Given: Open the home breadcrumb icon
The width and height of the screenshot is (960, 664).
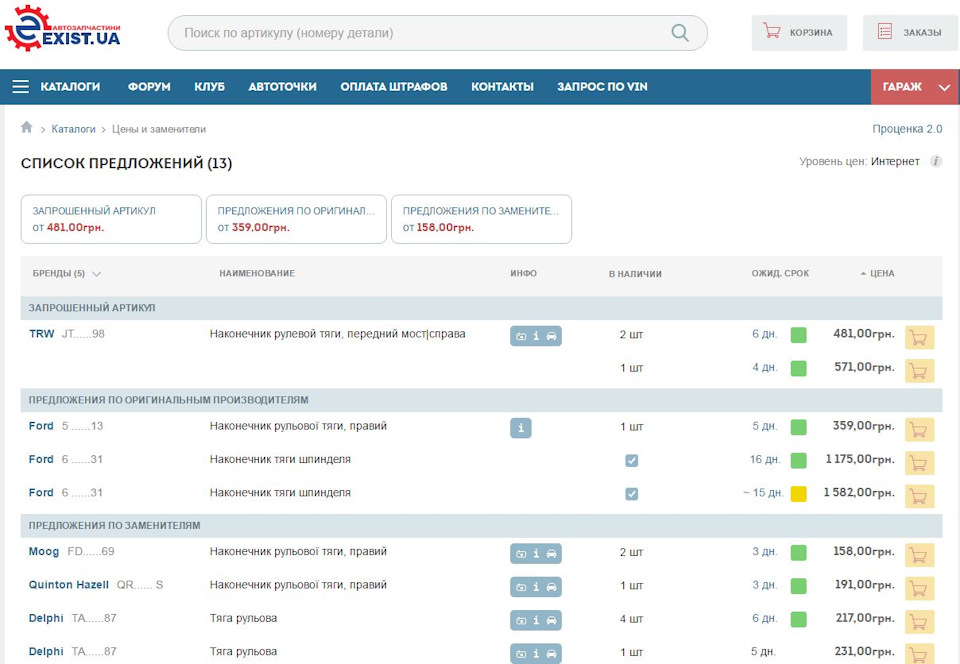Looking at the screenshot, I should click(x=26, y=127).
